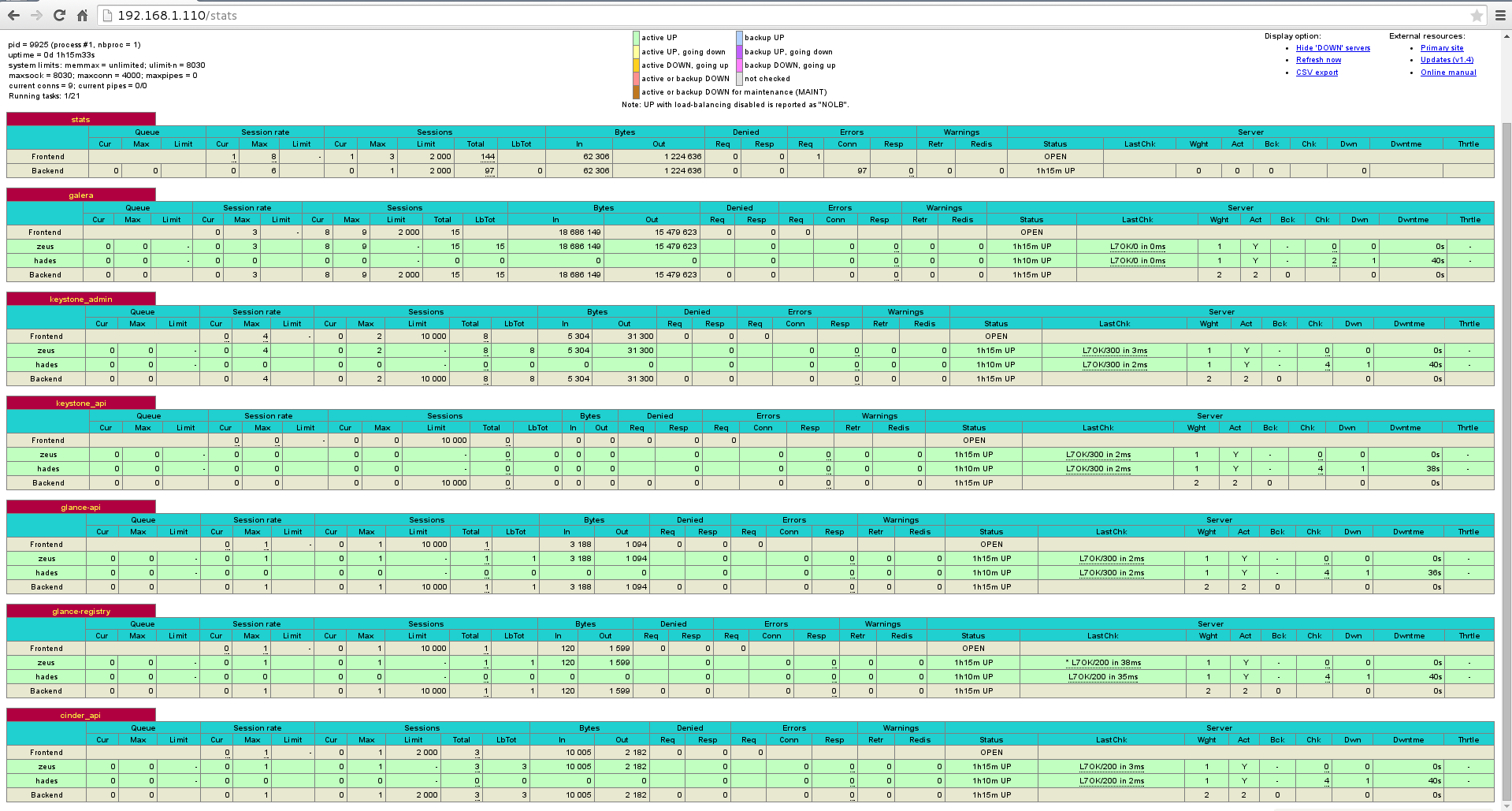The height and width of the screenshot is (811, 1512).
Task: Click the 'galera' proxy title
Action: [x=80, y=195]
